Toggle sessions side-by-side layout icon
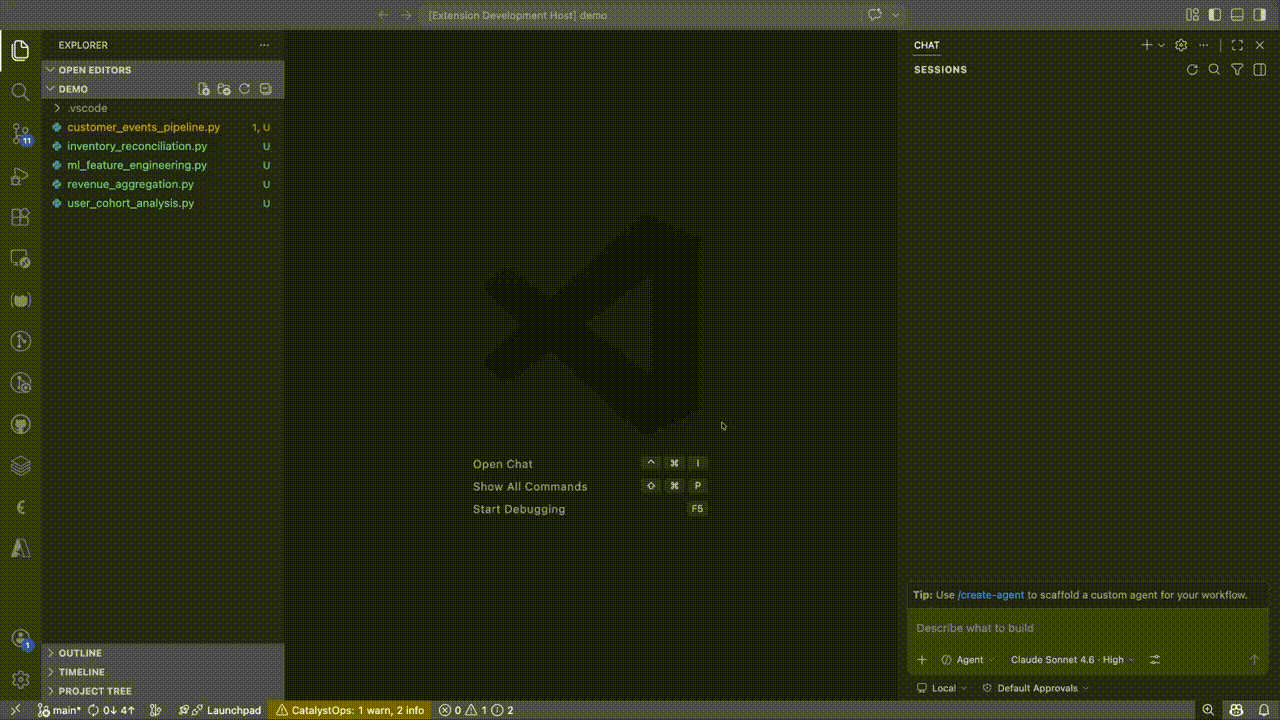 click(1260, 70)
